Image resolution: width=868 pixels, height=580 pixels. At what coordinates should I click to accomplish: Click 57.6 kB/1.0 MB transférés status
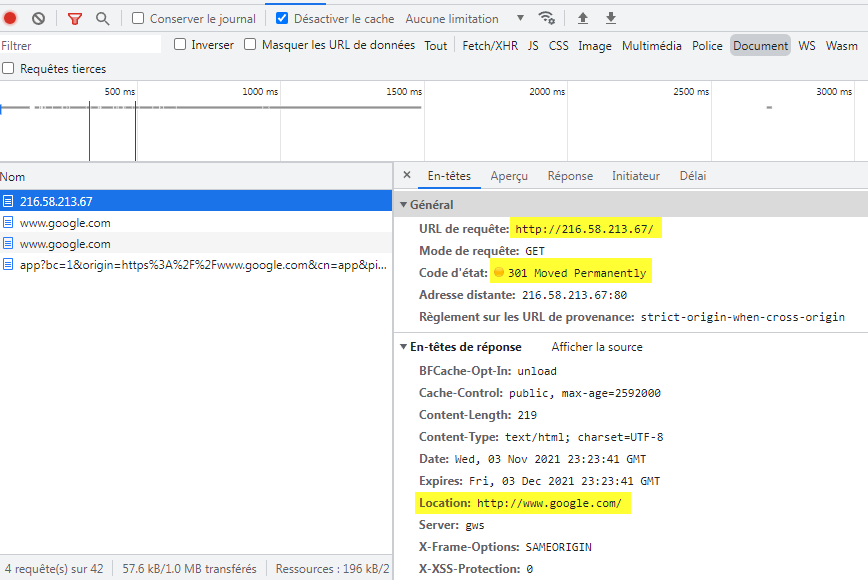tap(189, 569)
